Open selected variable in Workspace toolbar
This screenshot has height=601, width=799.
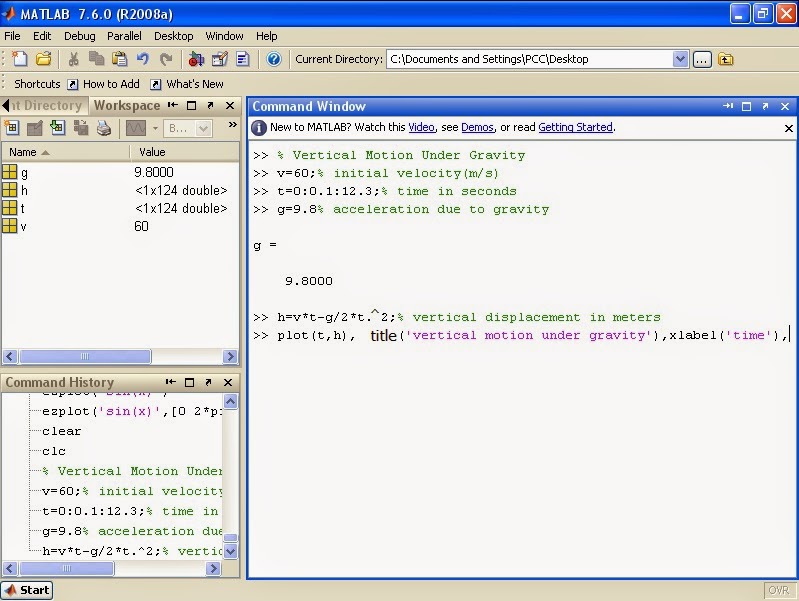click(35, 127)
